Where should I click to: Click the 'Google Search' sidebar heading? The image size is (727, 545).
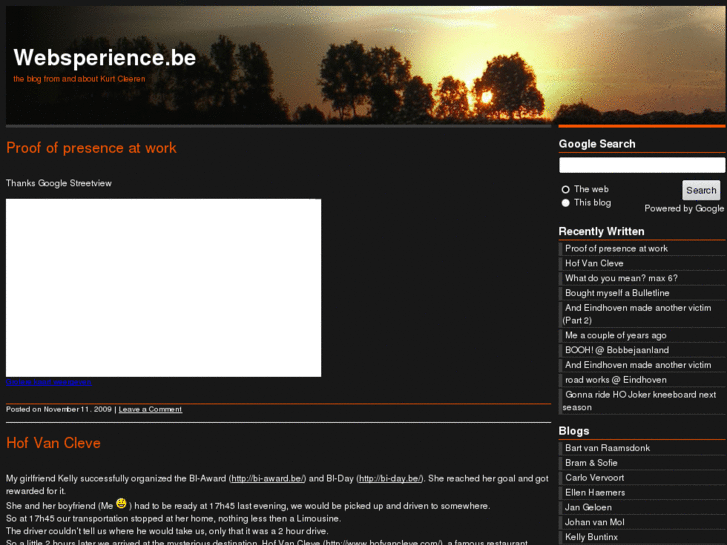coord(597,144)
